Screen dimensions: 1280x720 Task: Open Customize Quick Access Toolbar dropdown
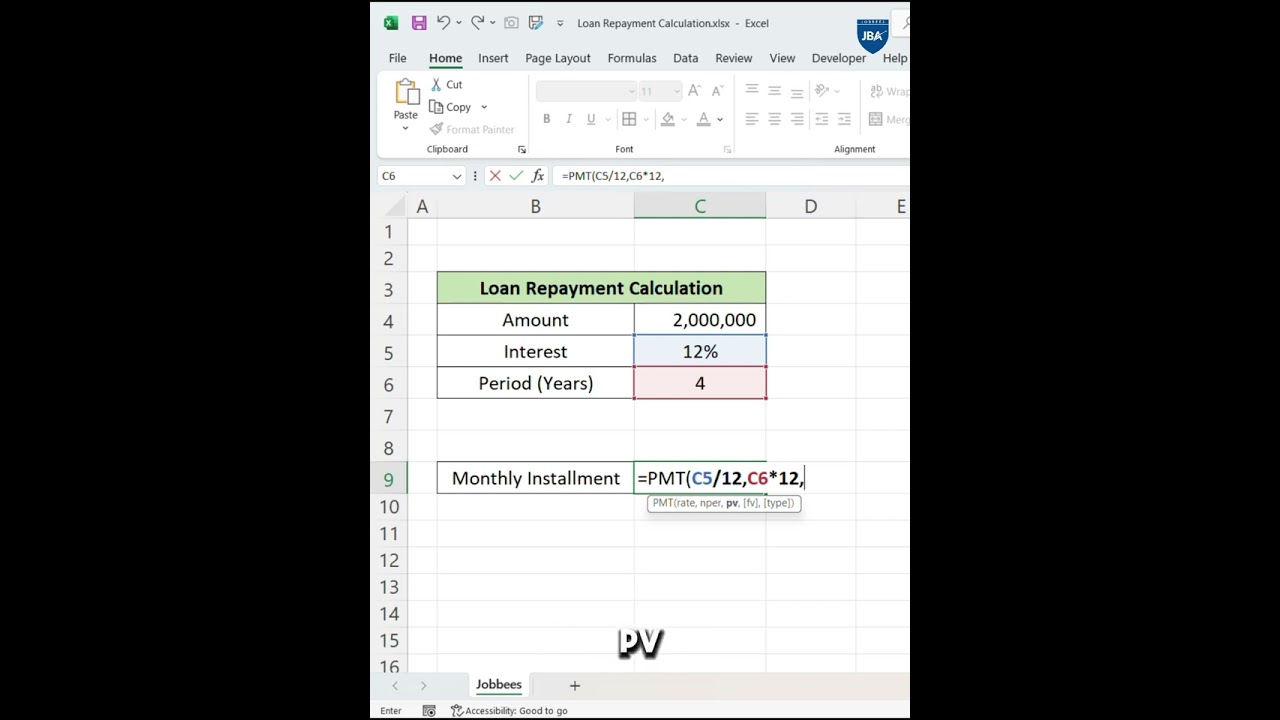[x=560, y=23]
